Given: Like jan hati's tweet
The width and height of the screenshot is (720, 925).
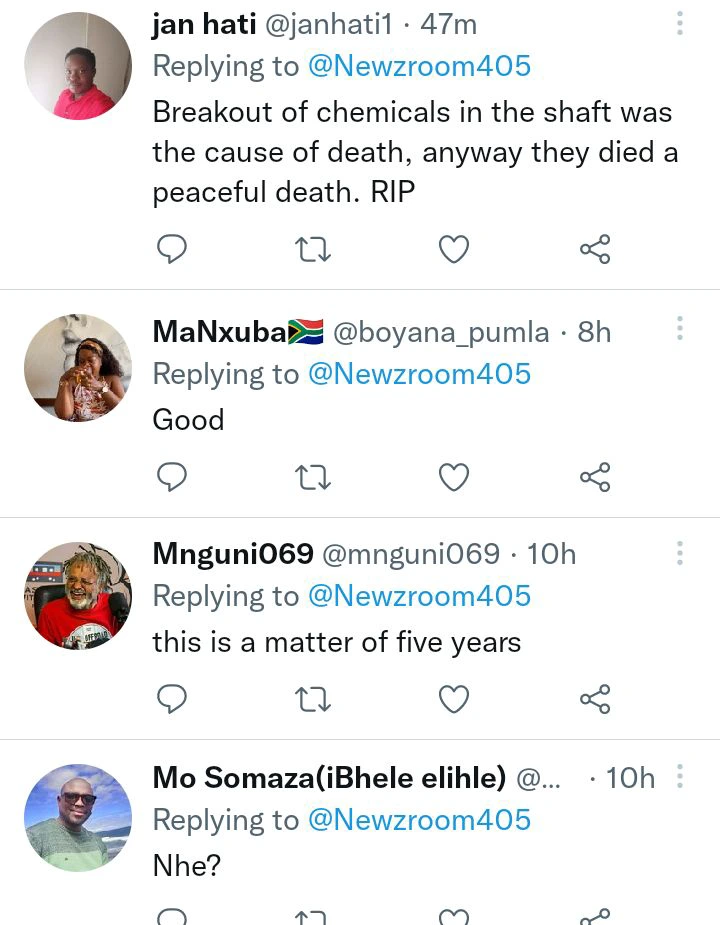Looking at the screenshot, I should 454,248.
